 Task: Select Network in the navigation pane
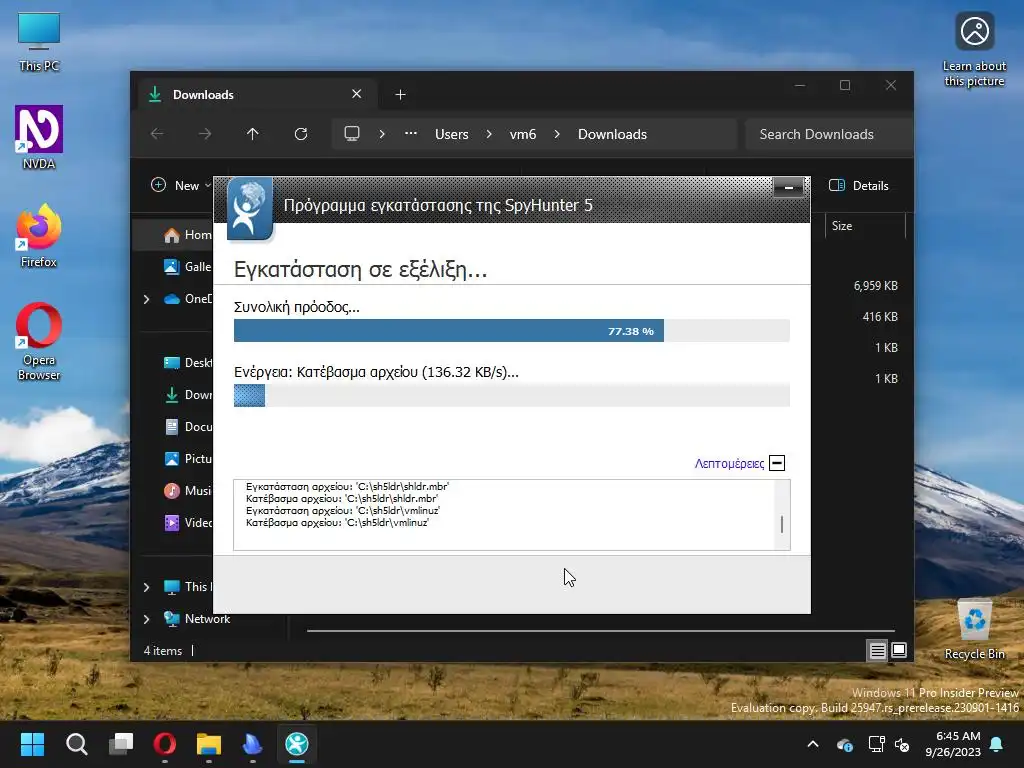point(197,619)
